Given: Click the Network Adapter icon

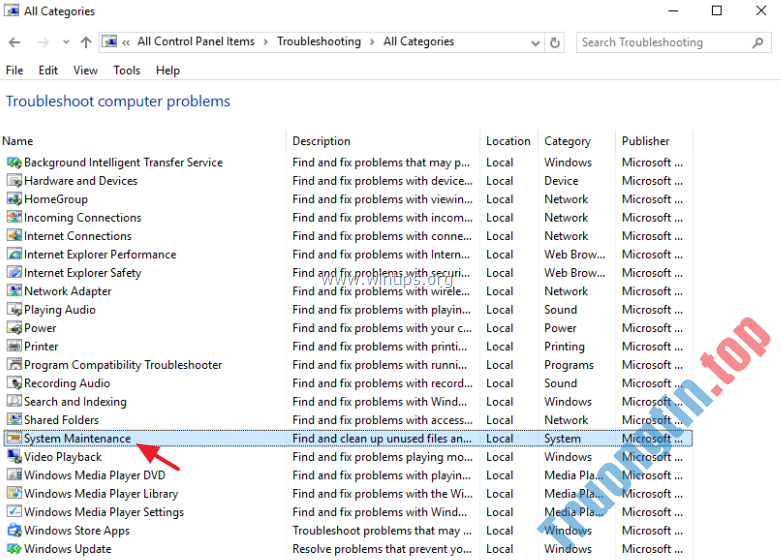Looking at the screenshot, I should click(x=14, y=292).
